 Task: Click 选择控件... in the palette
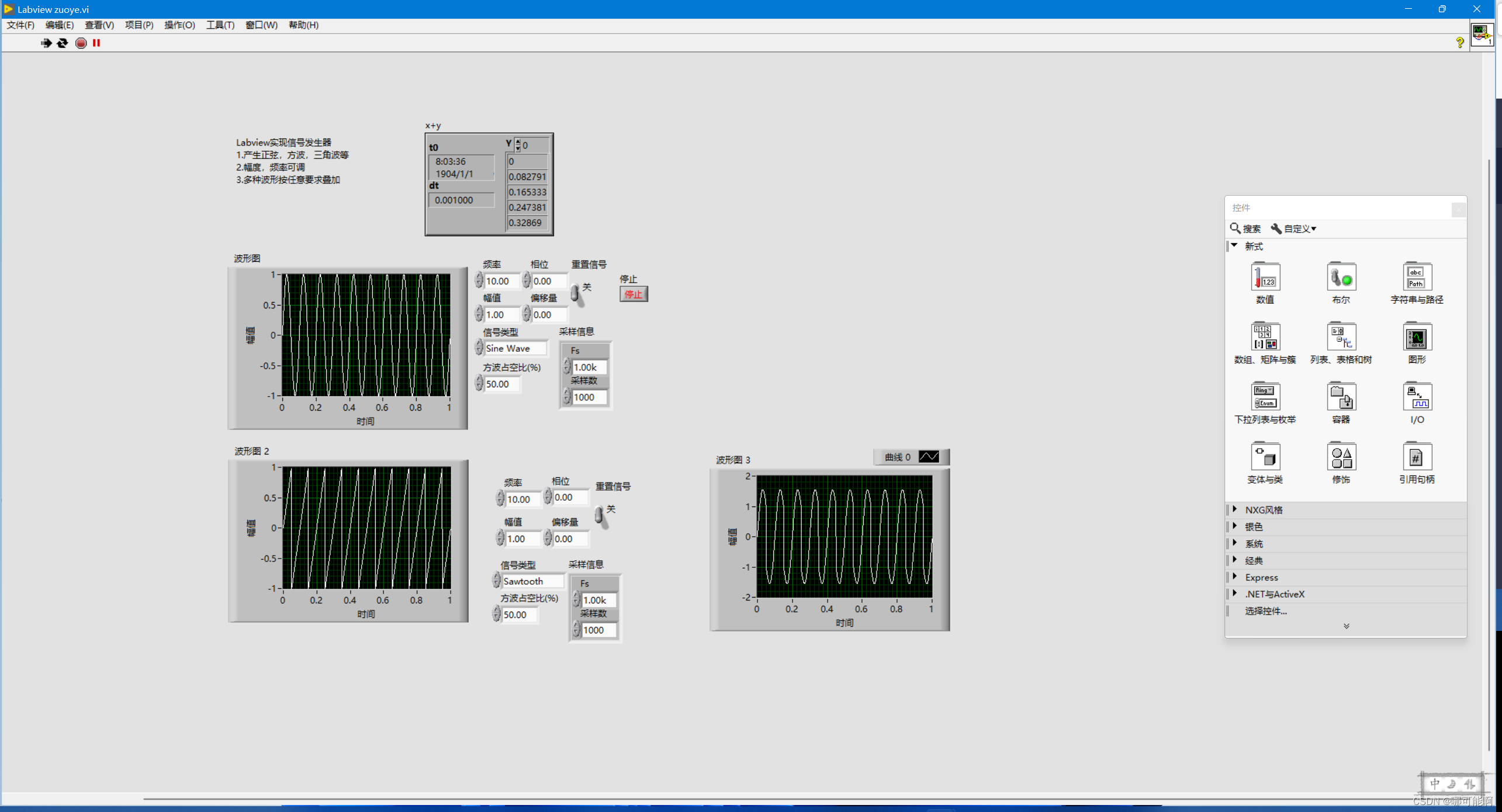tap(1266, 611)
